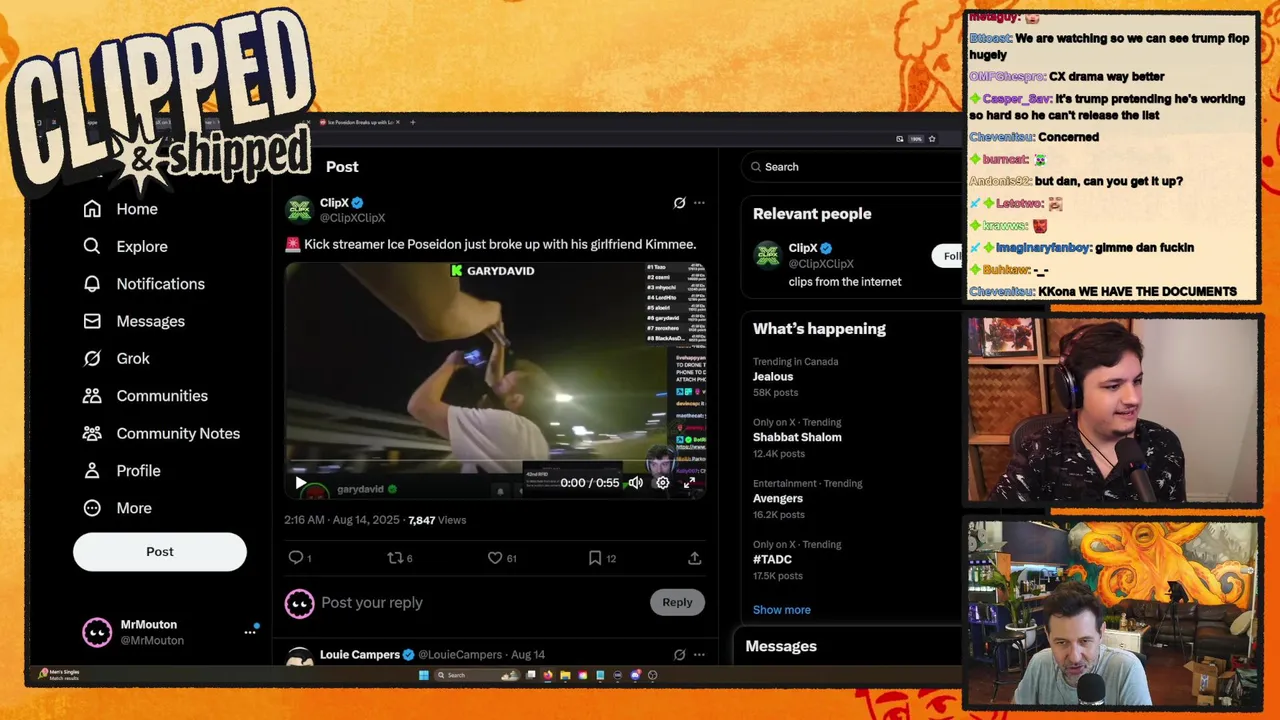Click the MrMouton profile avatar
The height and width of the screenshot is (720, 1280).
click(97, 632)
